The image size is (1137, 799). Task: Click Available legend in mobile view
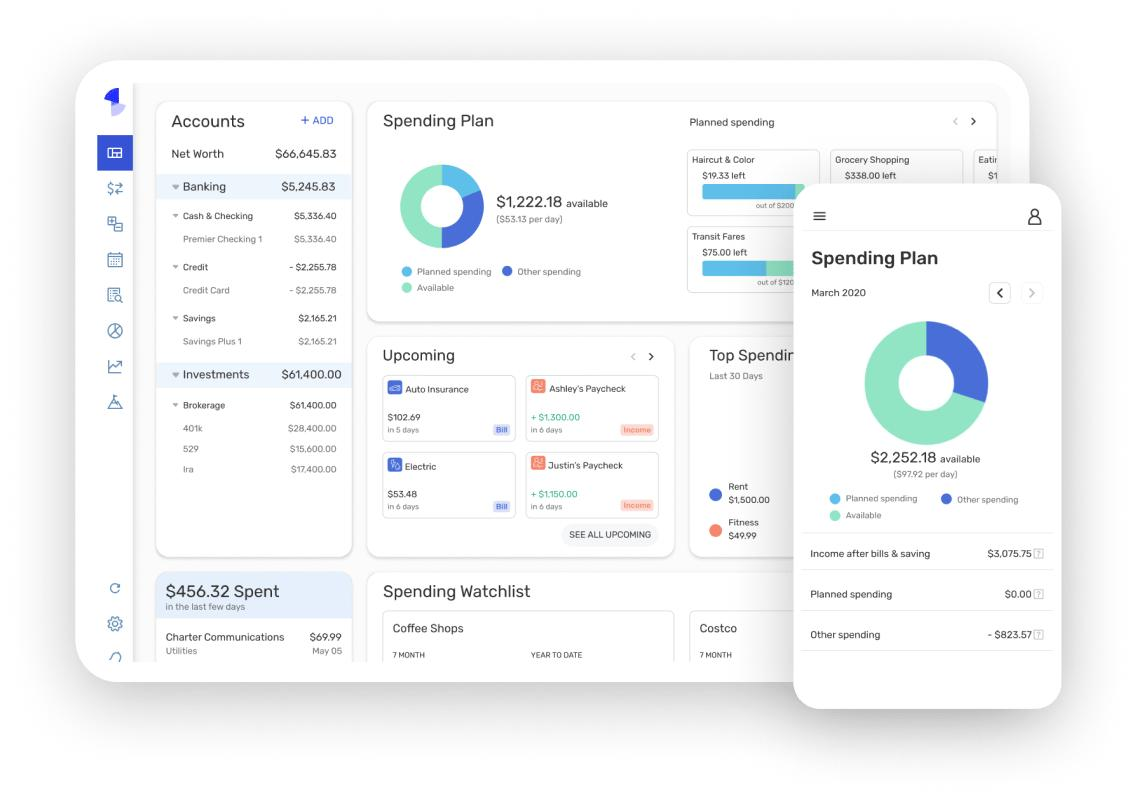click(x=856, y=516)
